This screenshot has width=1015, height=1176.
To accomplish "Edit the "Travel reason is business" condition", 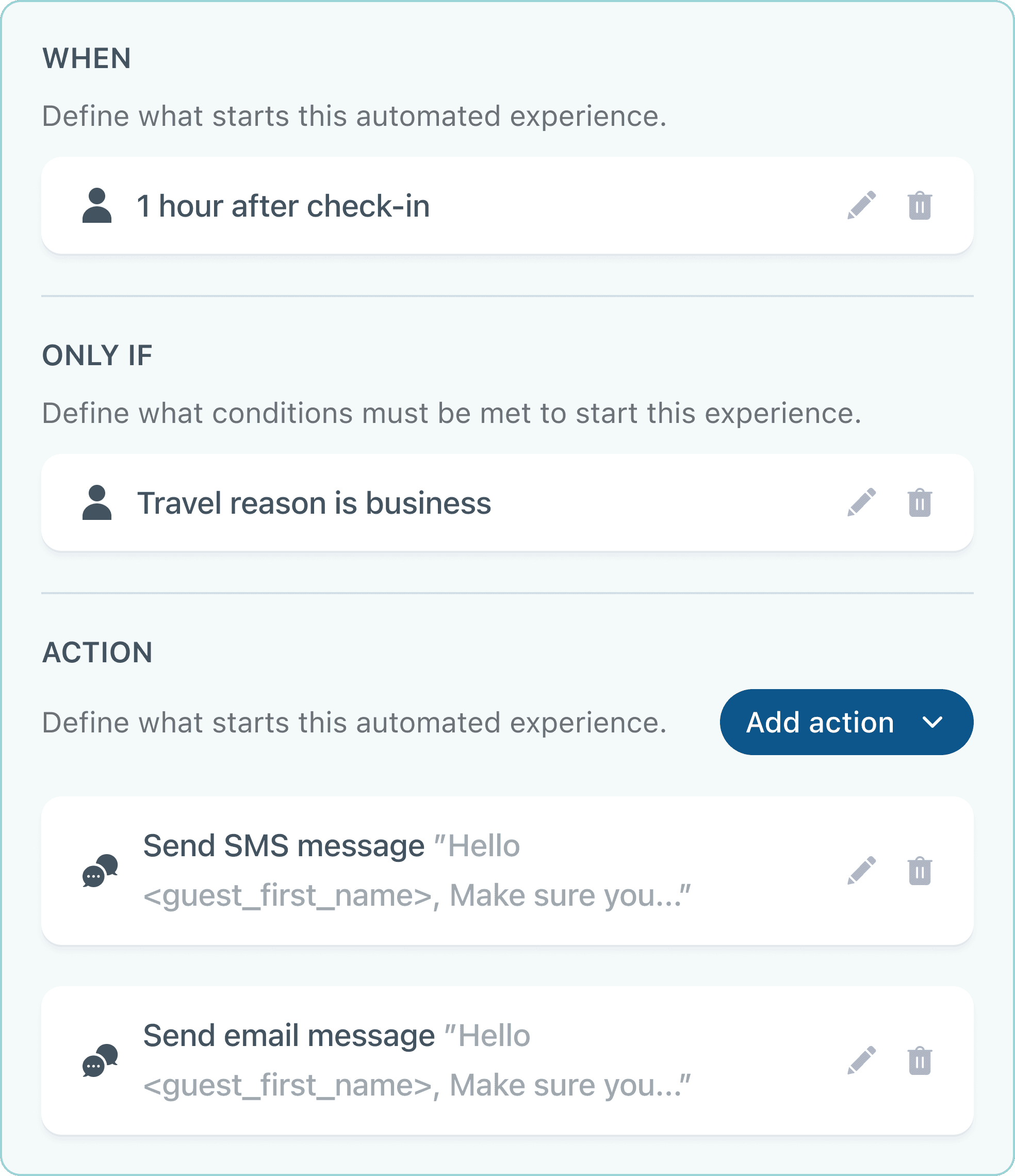I will [862, 502].
